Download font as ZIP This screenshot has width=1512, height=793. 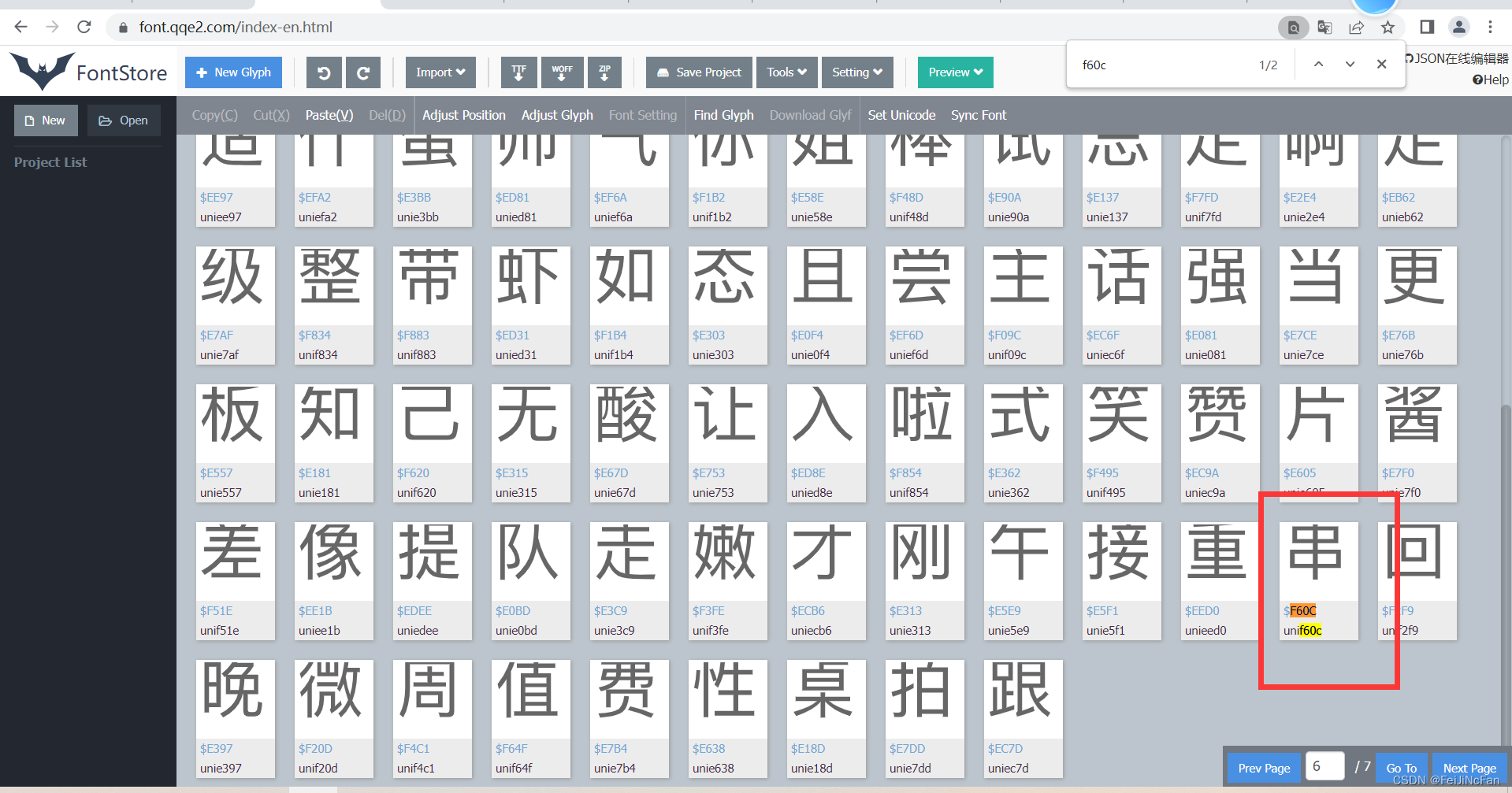[604, 72]
